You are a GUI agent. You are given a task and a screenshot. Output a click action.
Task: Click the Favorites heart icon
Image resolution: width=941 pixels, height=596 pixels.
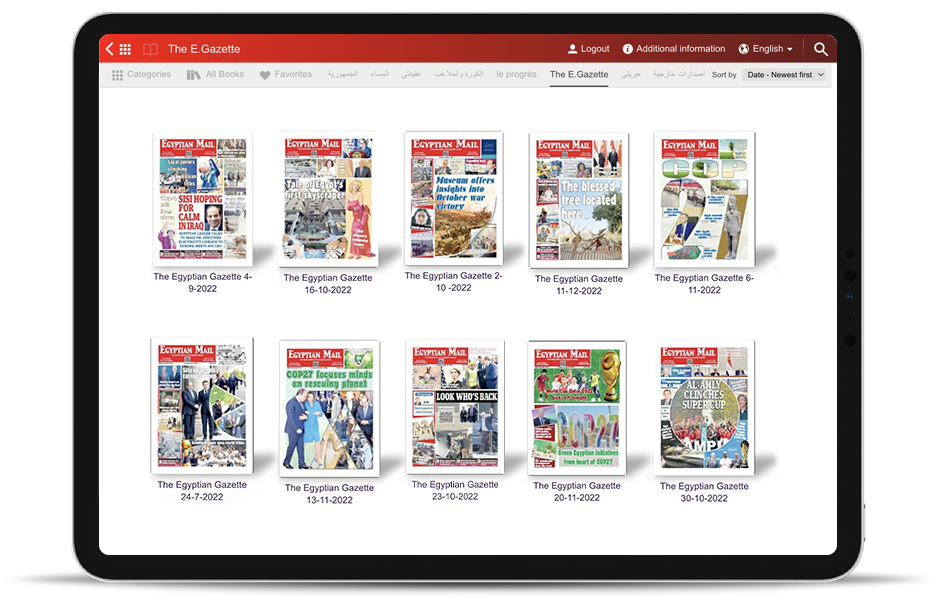click(265, 75)
